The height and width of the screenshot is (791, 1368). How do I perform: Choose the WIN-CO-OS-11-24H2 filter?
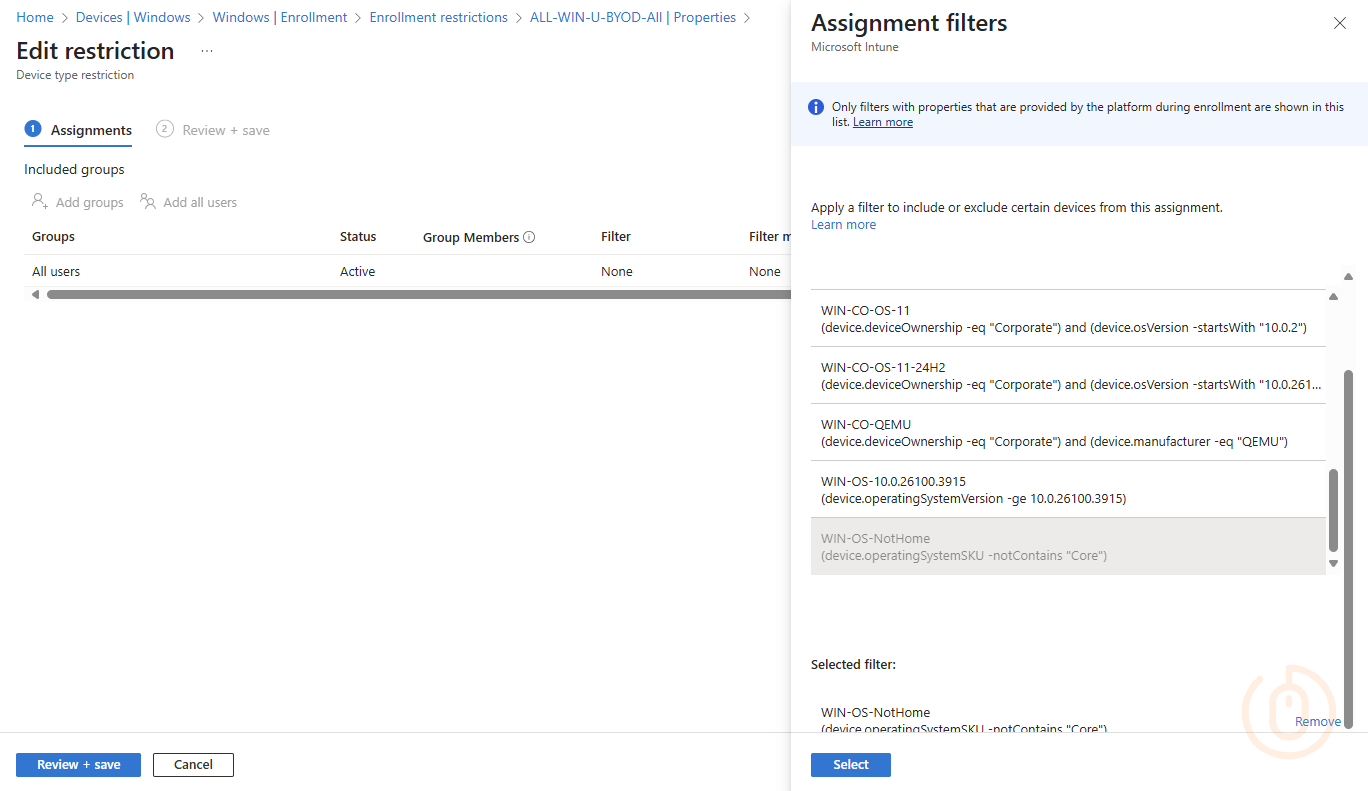(1067, 375)
